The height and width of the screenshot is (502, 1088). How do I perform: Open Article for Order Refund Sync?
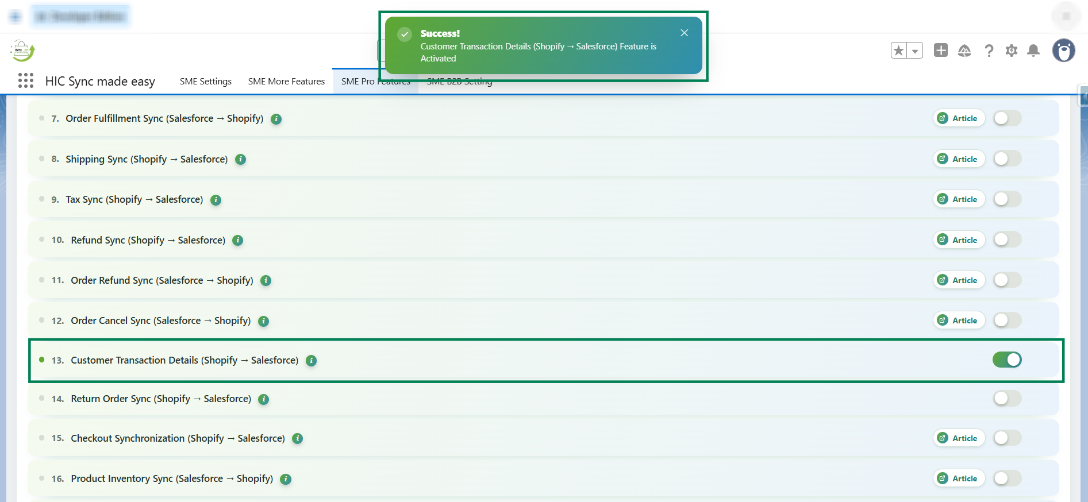959,280
